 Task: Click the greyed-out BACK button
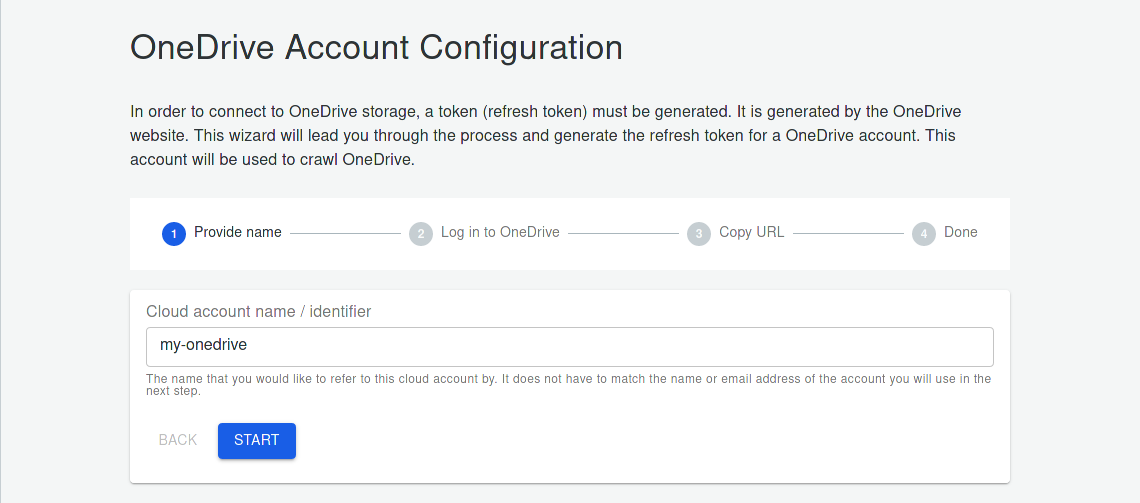point(178,440)
